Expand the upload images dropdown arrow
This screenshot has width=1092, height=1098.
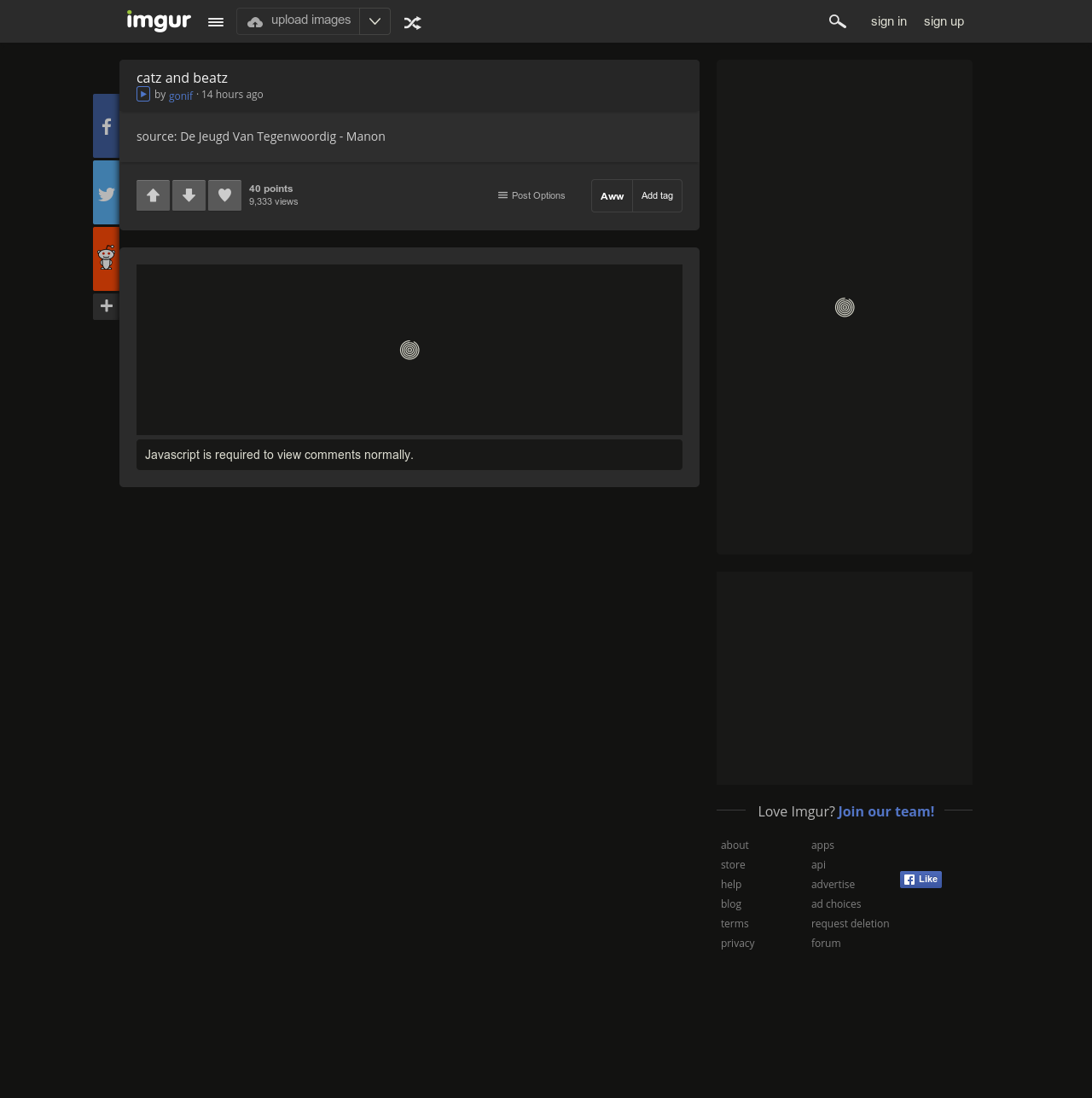[x=375, y=21]
